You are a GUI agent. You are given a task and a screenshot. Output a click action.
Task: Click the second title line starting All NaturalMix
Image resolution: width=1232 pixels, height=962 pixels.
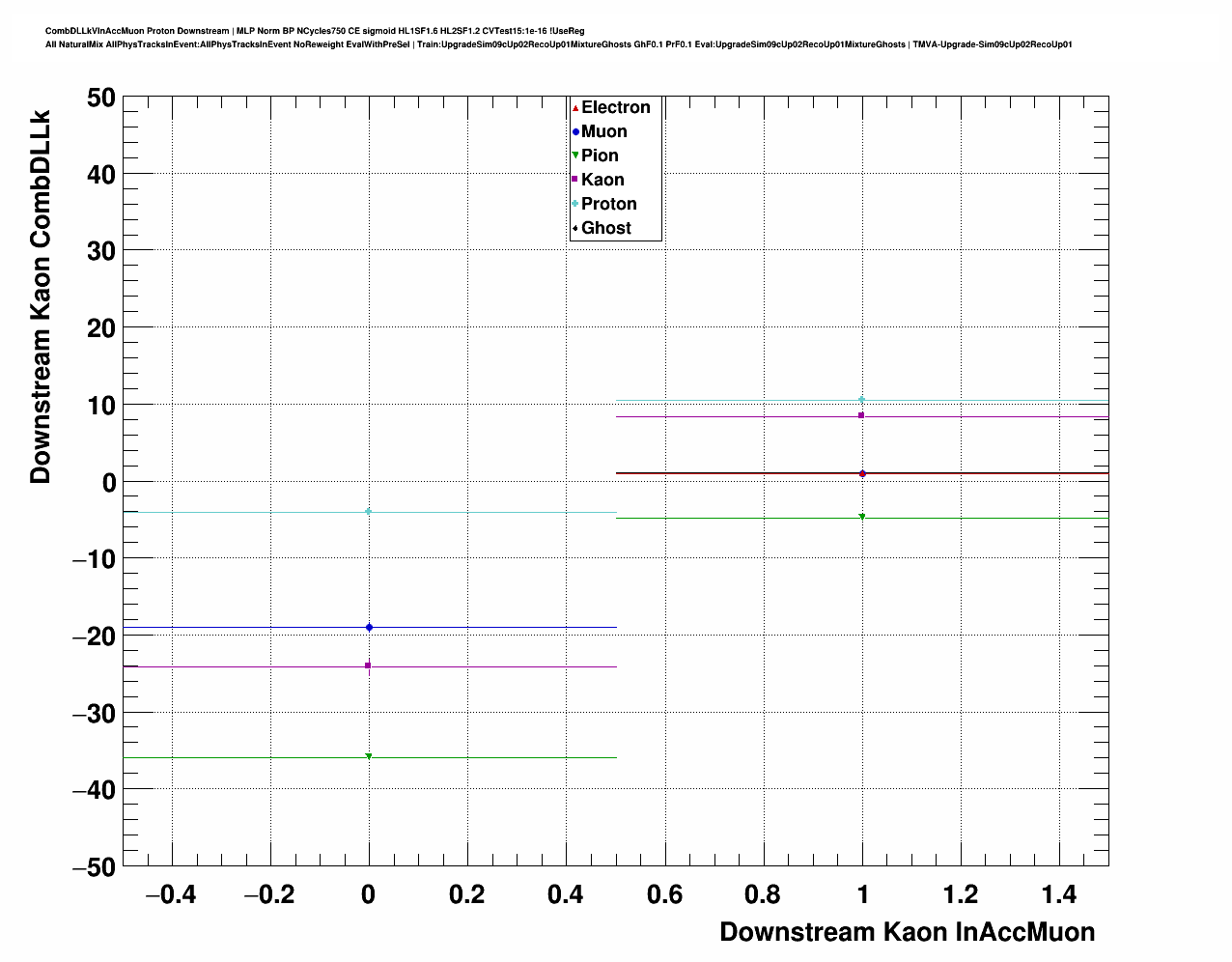click(559, 44)
